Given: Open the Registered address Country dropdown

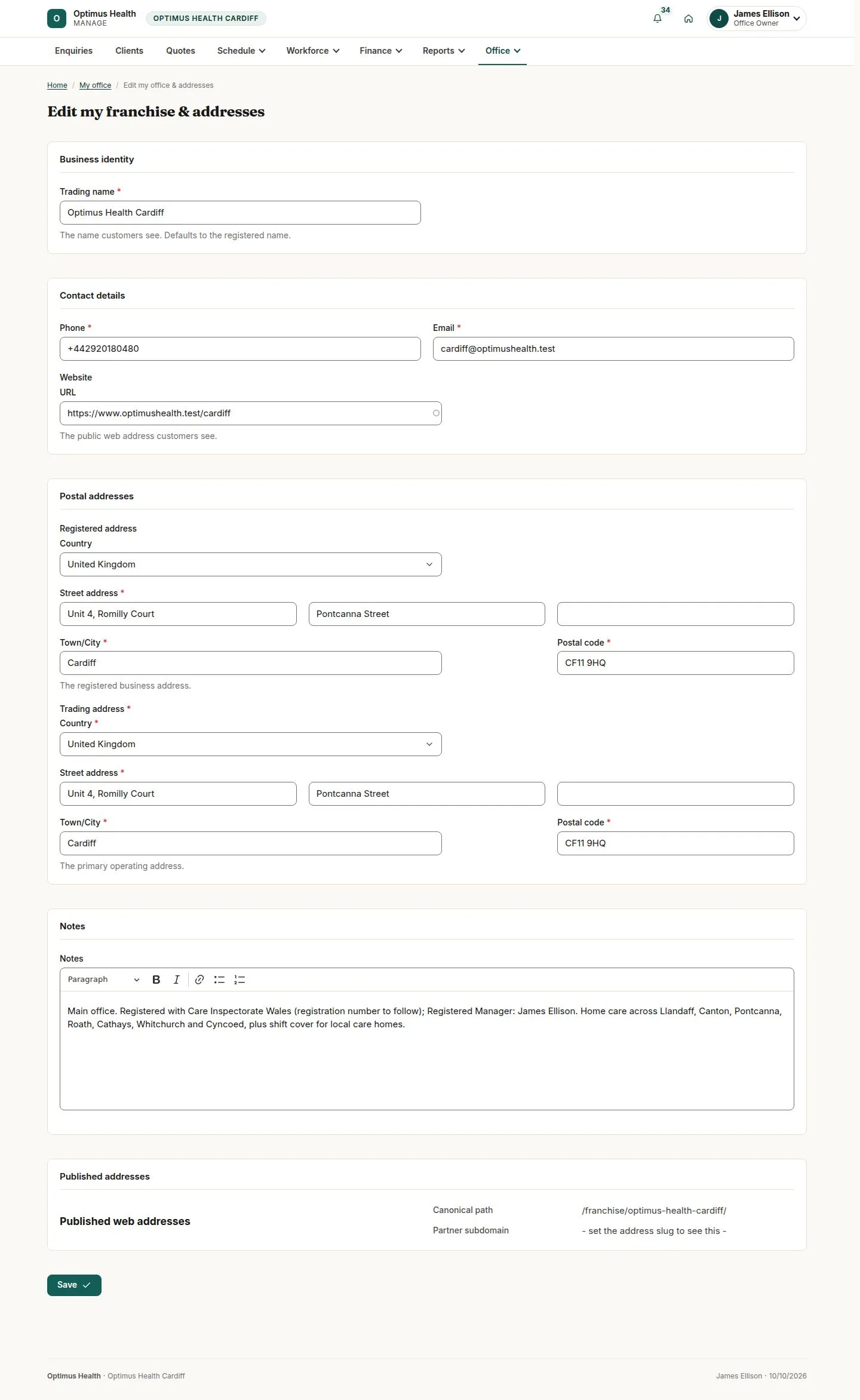Looking at the screenshot, I should point(251,564).
